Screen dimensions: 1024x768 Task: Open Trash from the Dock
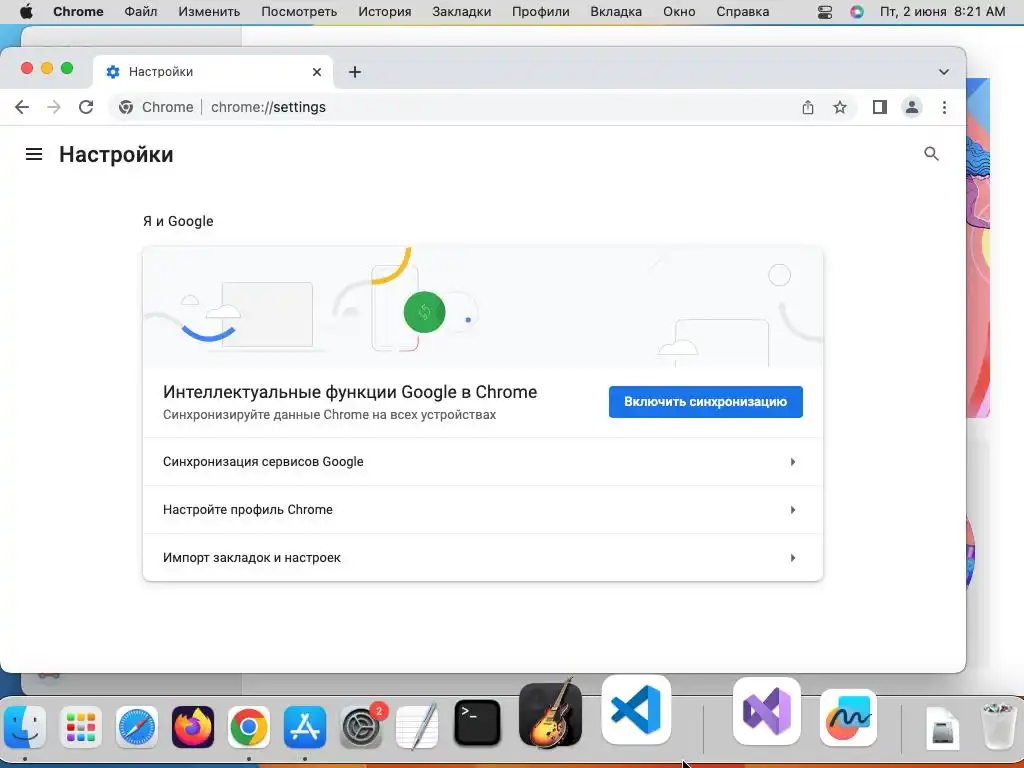click(999, 725)
